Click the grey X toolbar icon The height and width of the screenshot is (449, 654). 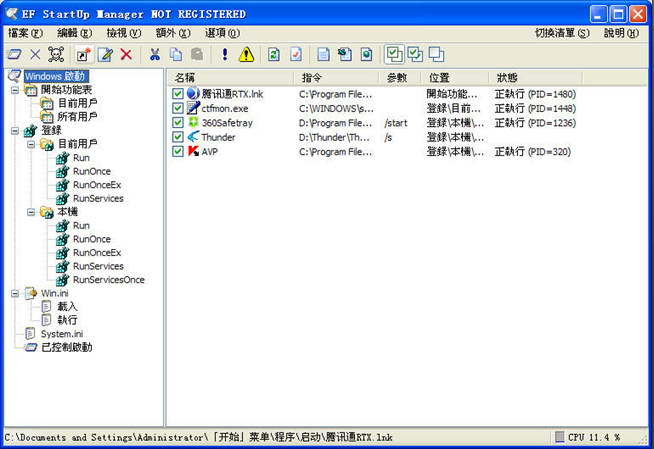(x=35, y=54)
